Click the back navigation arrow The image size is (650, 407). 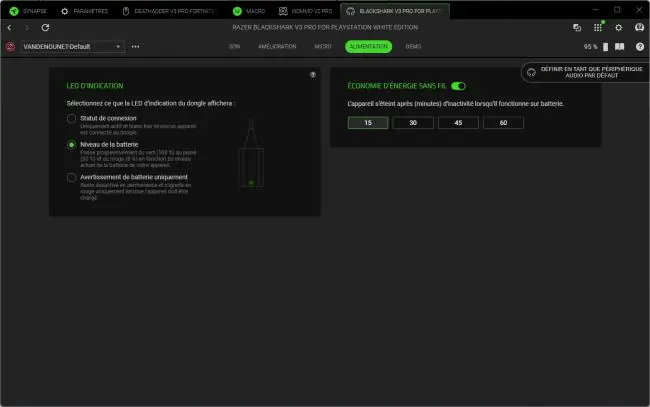tap(9, 28)
